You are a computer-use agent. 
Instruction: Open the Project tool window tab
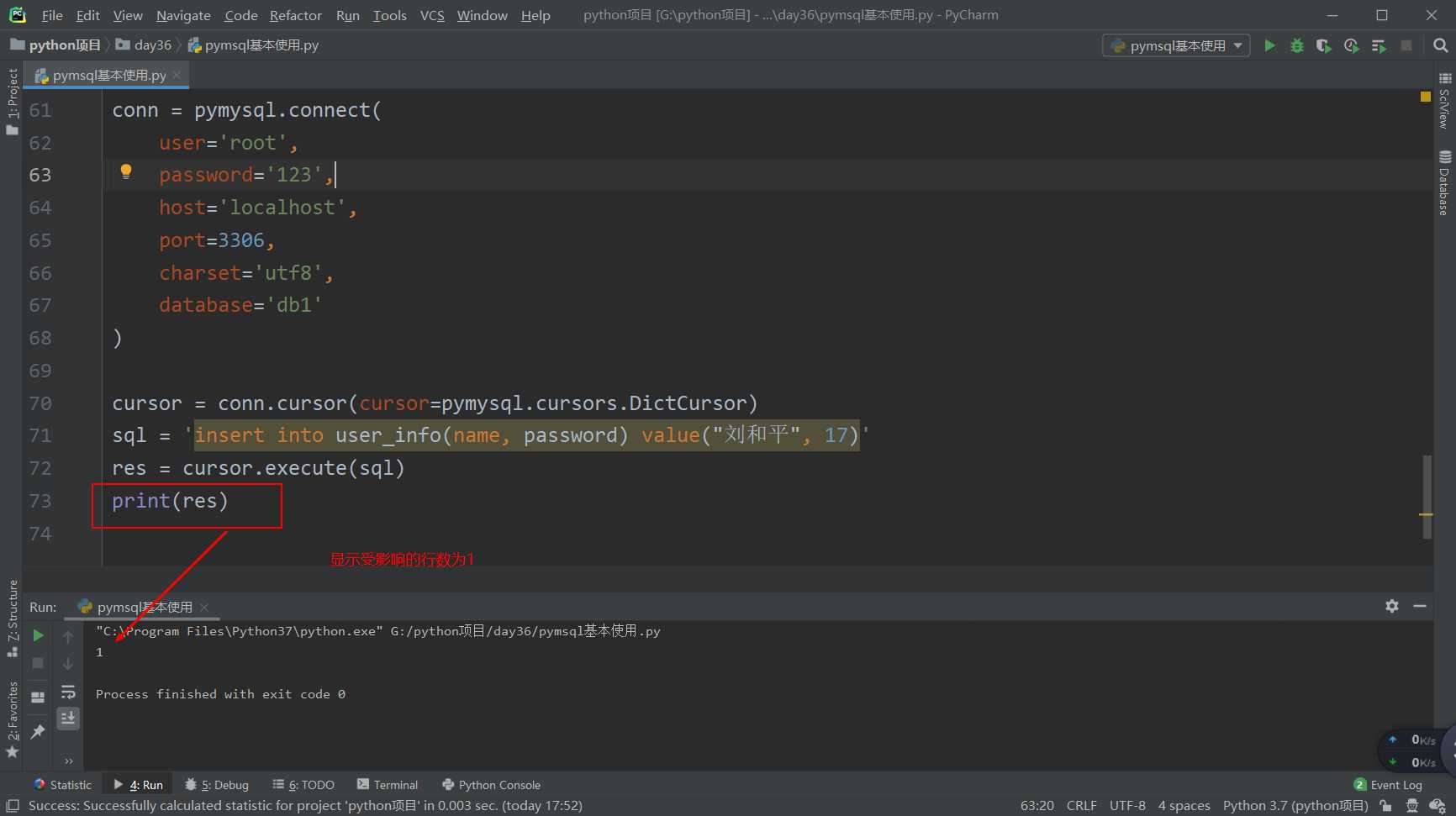[x=12, y=101]
